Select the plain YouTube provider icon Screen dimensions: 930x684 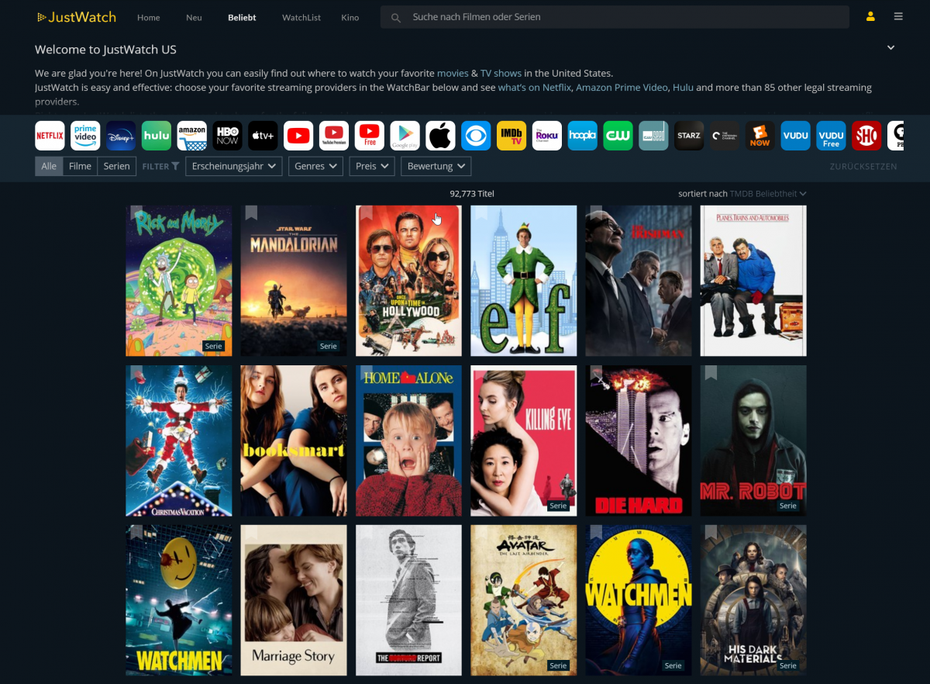point(298,136)
